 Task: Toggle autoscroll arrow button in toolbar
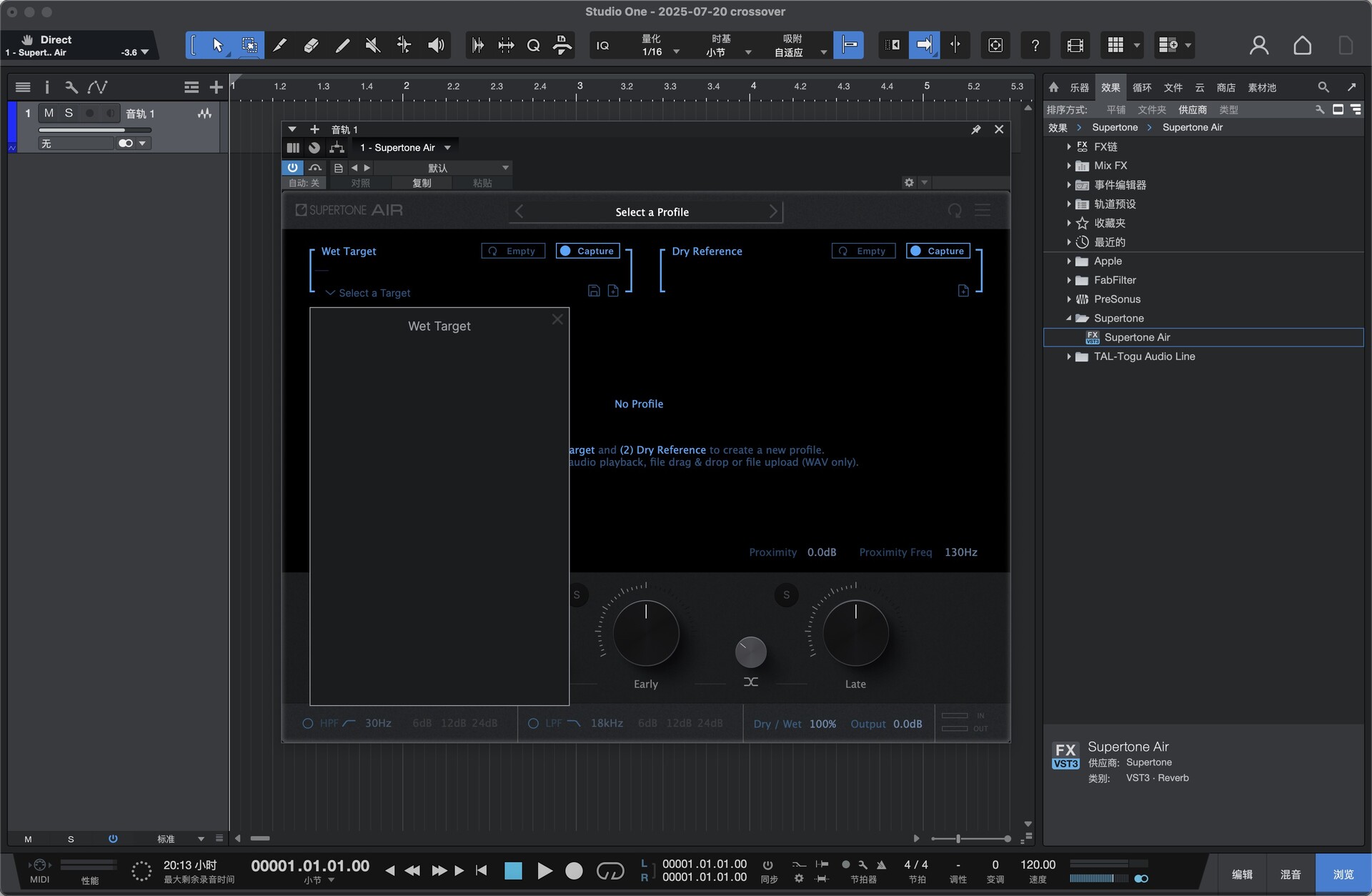[x=923, y=45]
